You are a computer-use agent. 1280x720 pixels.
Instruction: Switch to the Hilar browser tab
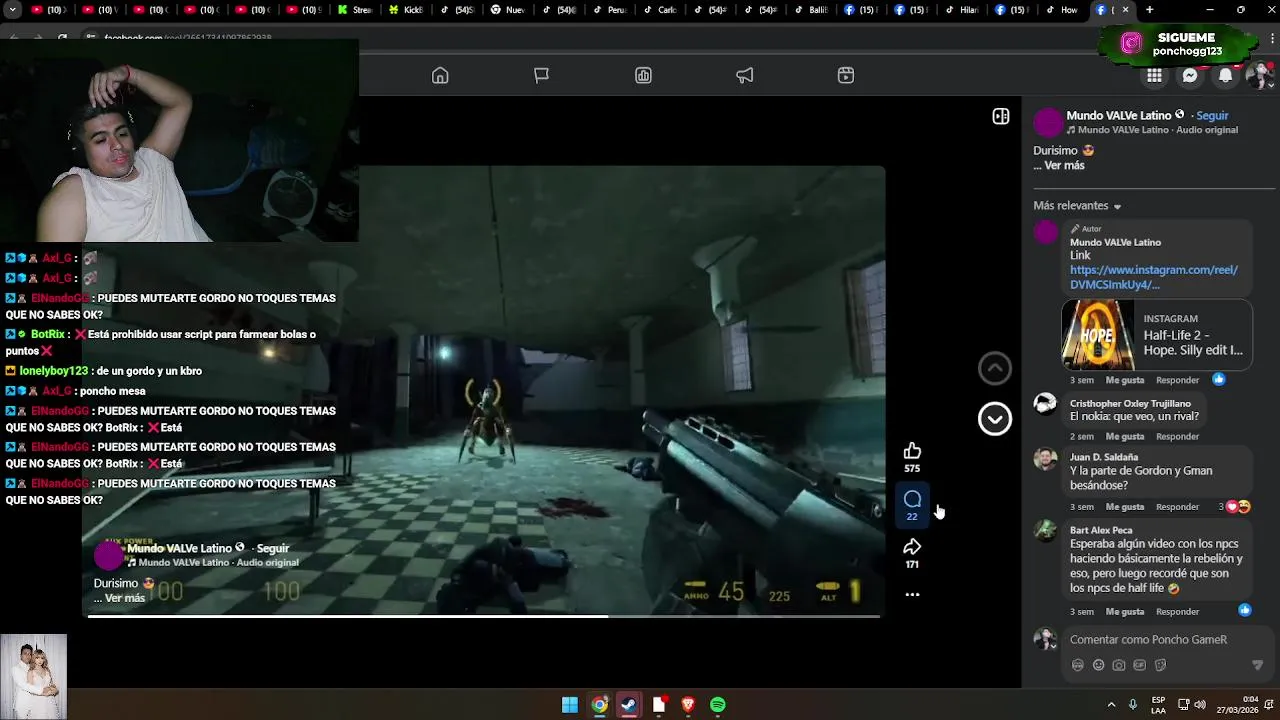(961, 10)
